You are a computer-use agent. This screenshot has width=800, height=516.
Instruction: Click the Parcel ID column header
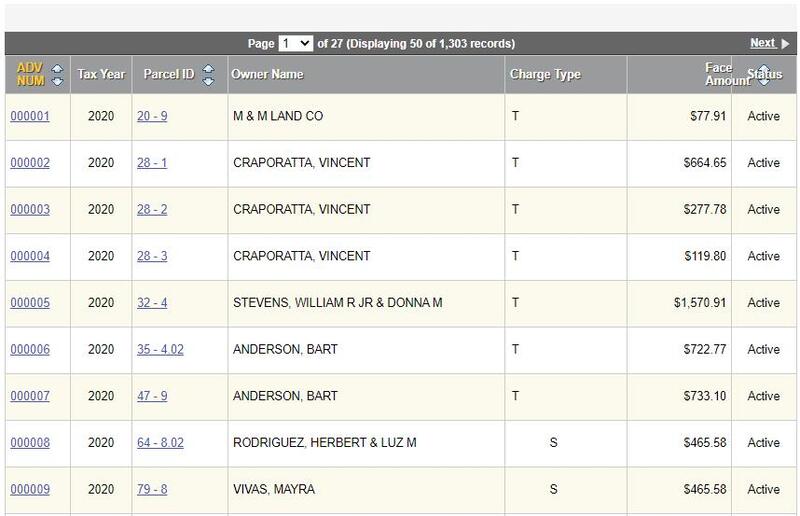pyautogui.click(x=168, y=75)
